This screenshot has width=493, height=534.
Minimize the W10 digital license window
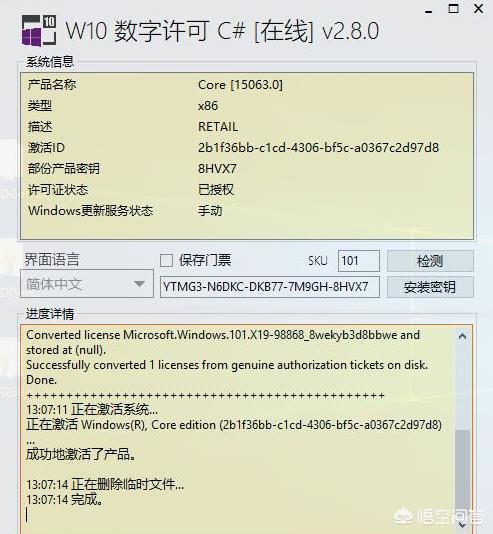(x=429, y=10)
